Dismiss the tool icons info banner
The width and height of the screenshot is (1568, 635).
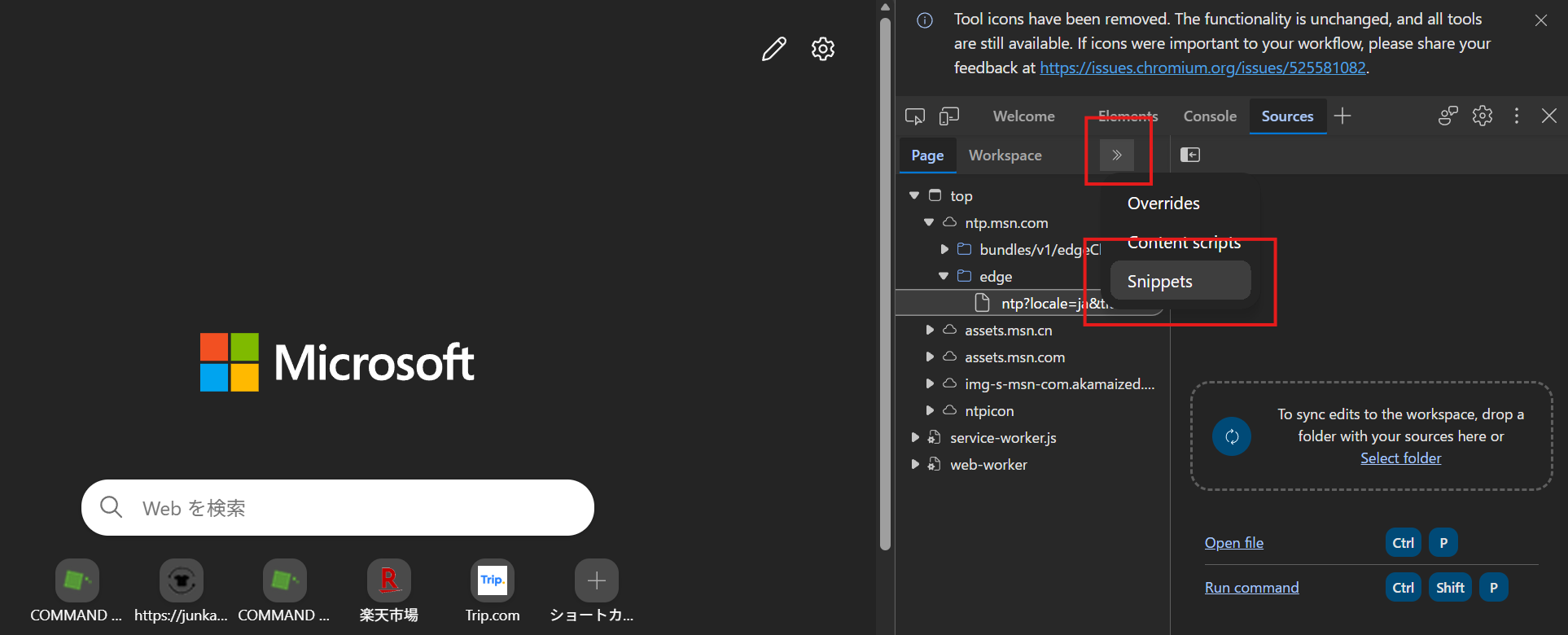coord(1541,20)
